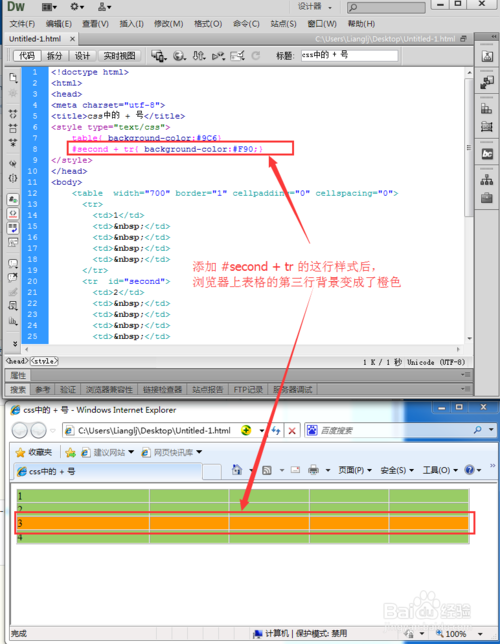Click the IE home page icon

[237, 470]
